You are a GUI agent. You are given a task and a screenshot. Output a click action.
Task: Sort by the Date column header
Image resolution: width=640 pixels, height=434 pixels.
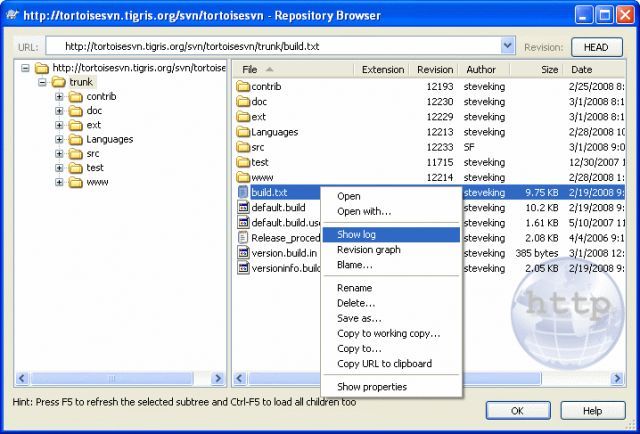pyautogui.click(x=594, y=70)
